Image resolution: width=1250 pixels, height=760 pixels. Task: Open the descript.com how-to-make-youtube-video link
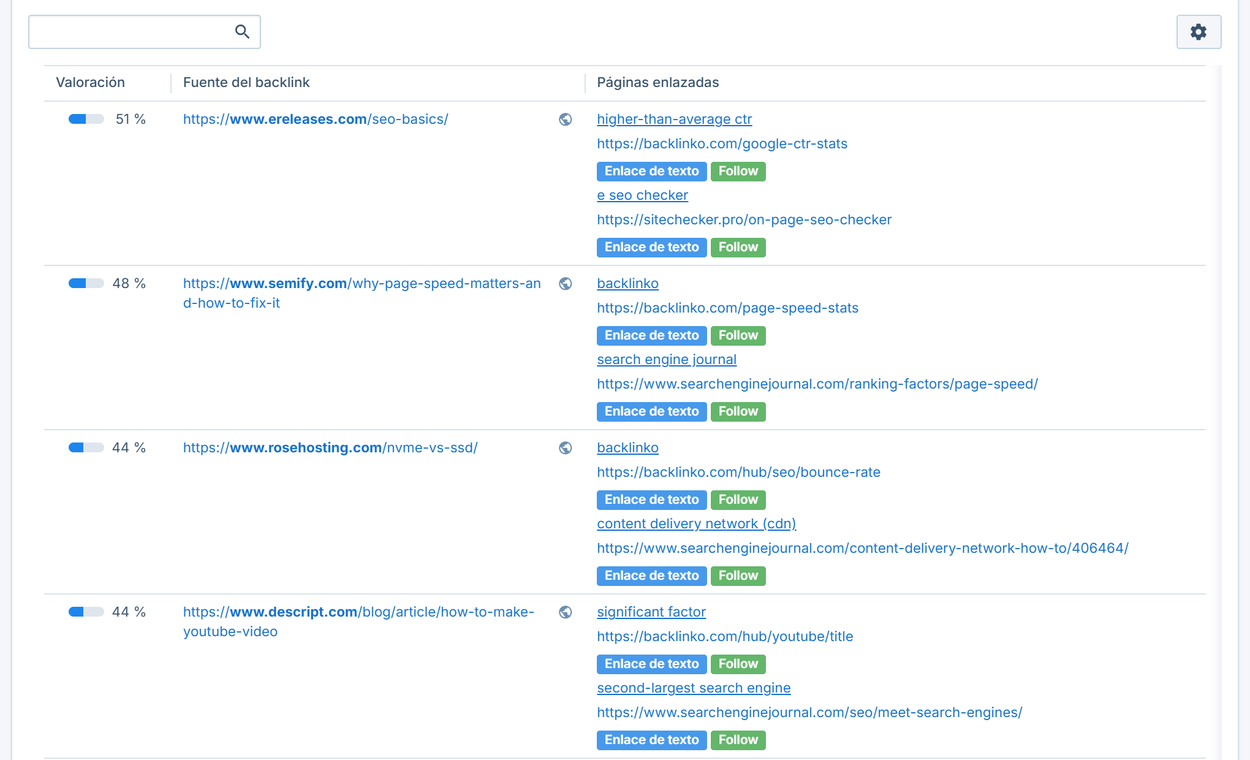point(359,621)
